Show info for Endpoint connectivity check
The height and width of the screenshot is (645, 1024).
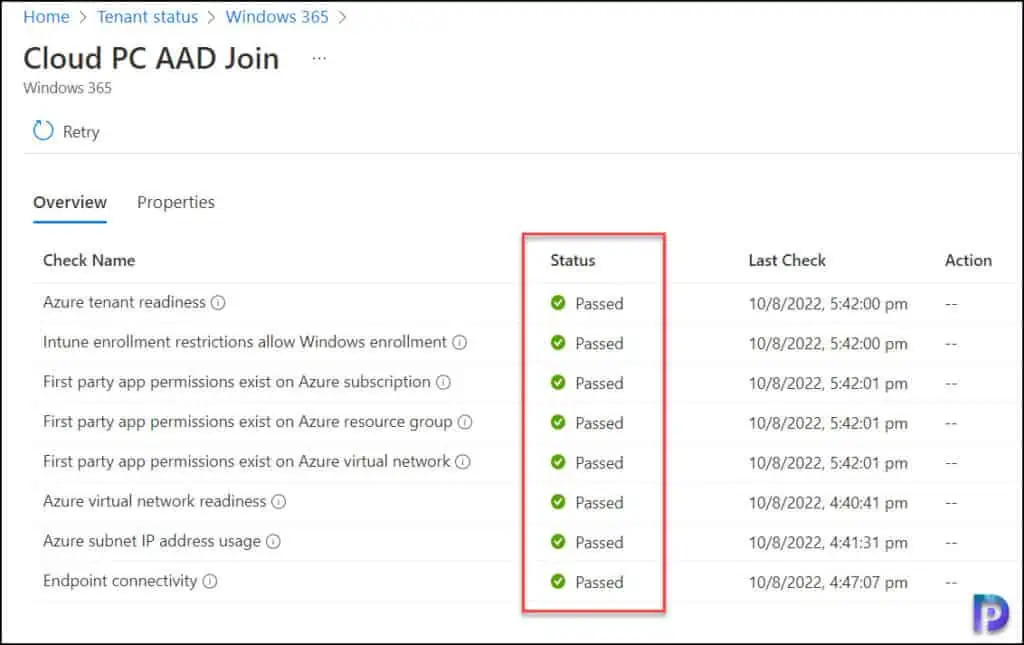pos(210,581)
